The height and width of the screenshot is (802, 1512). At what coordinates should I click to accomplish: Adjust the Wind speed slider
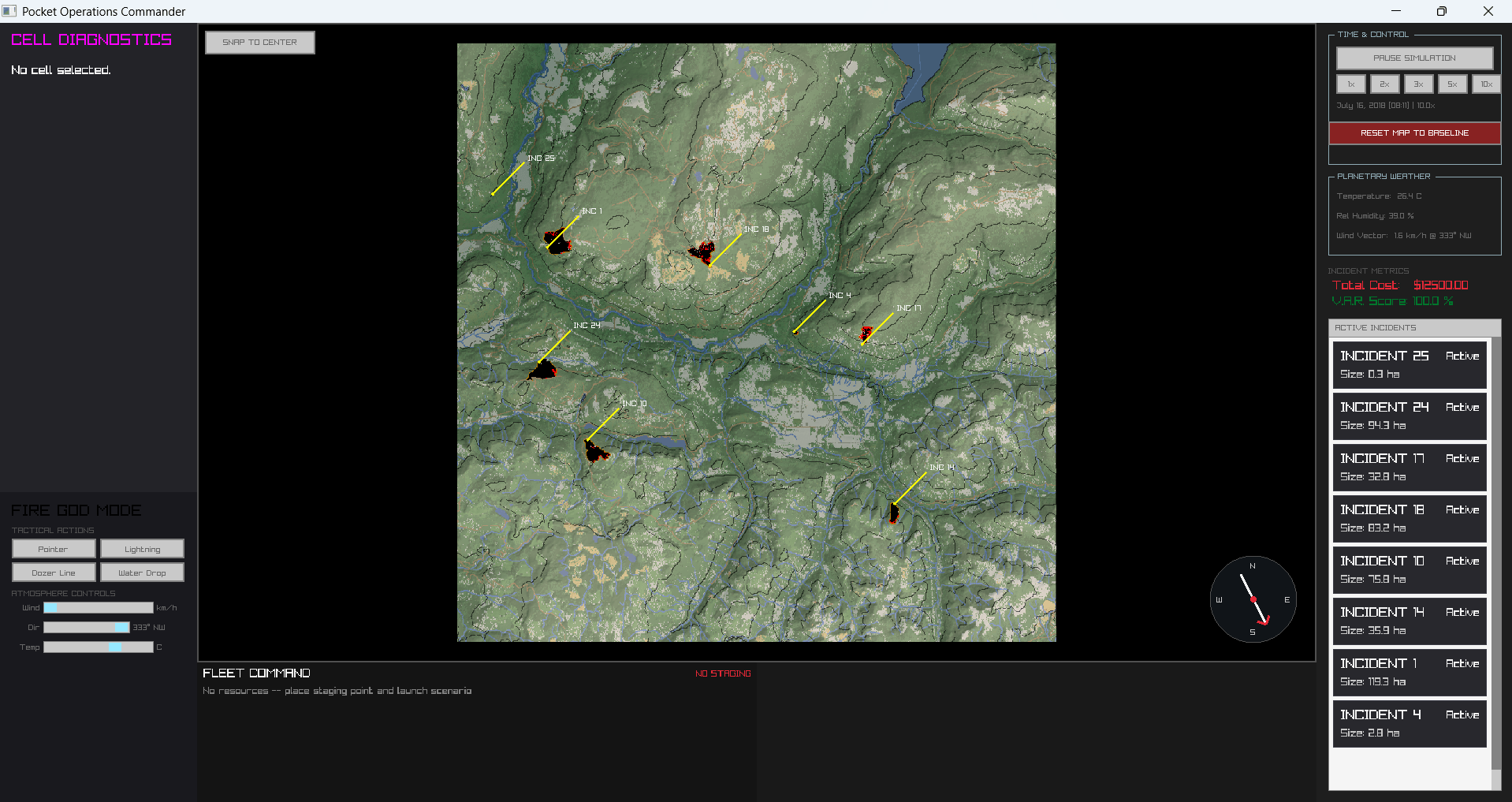pyautogui.click(x=99, y=608)
